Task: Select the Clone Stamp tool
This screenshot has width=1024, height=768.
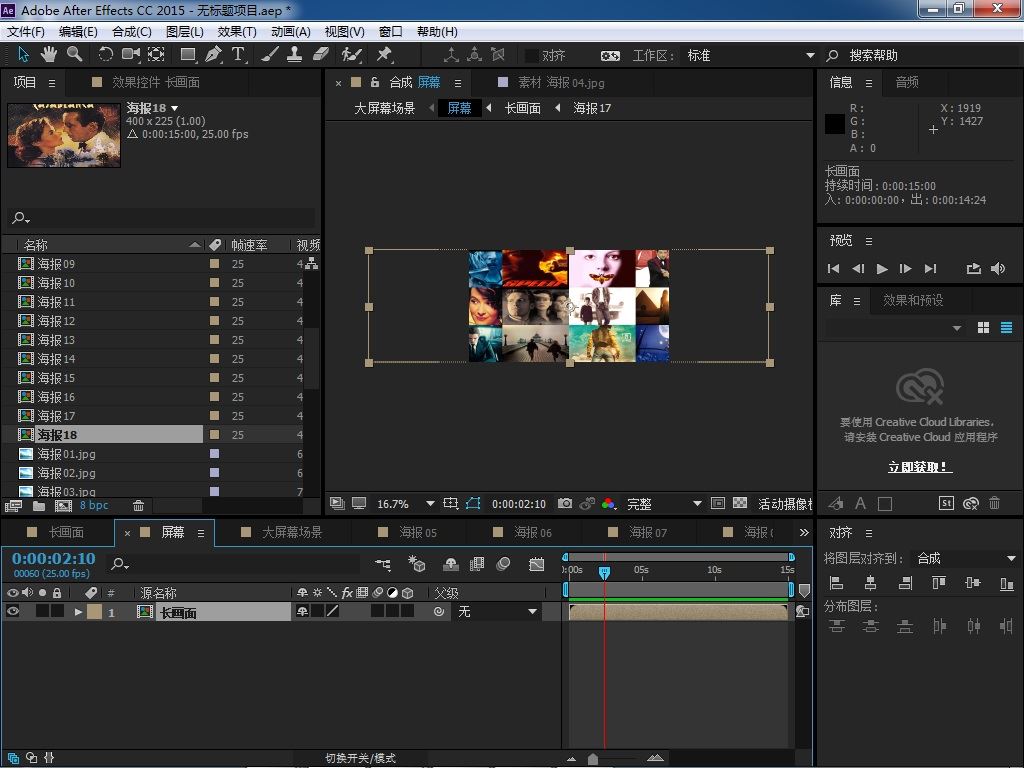Action: pyautogui.click(x=295, y=55)
